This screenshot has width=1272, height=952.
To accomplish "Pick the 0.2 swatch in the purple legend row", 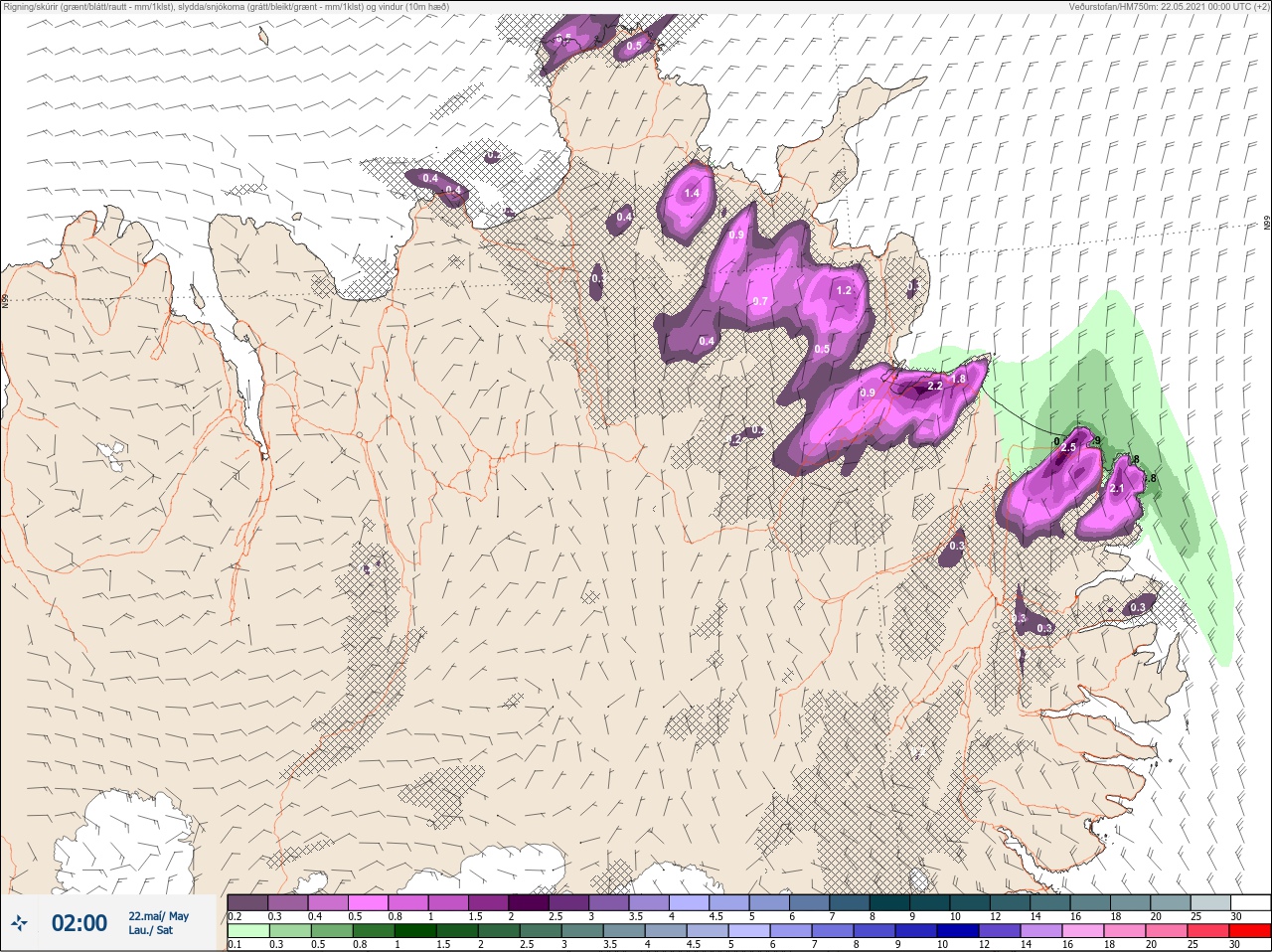I will point(247,902).
